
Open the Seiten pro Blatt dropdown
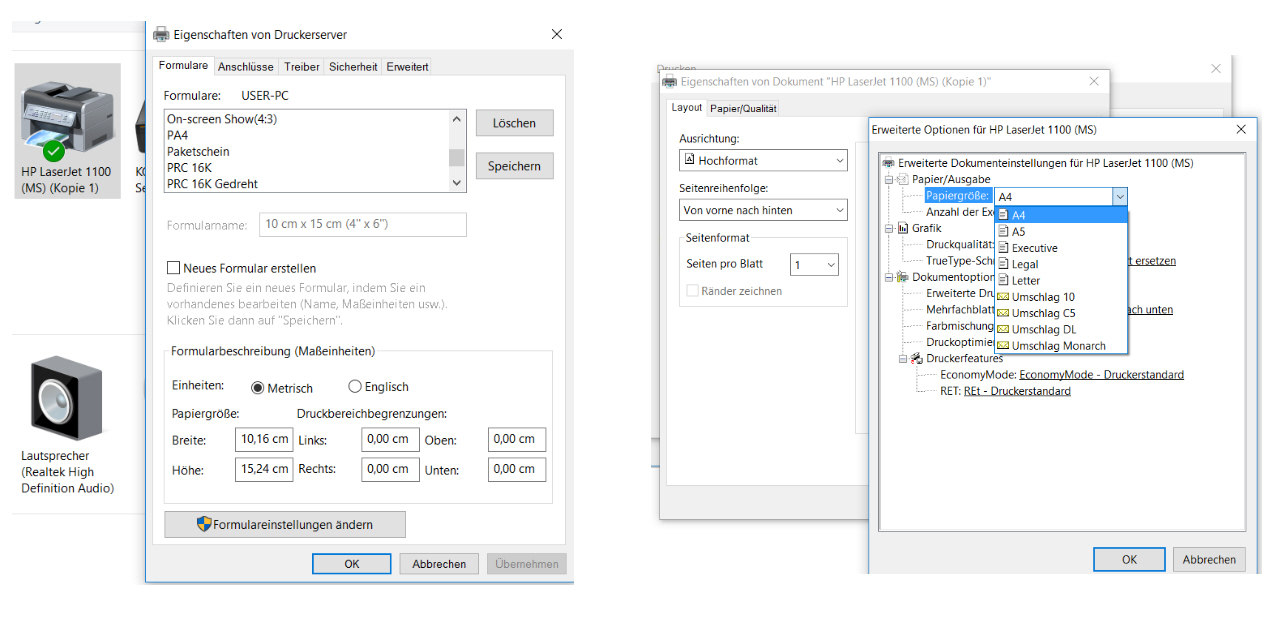click(814, 264)
